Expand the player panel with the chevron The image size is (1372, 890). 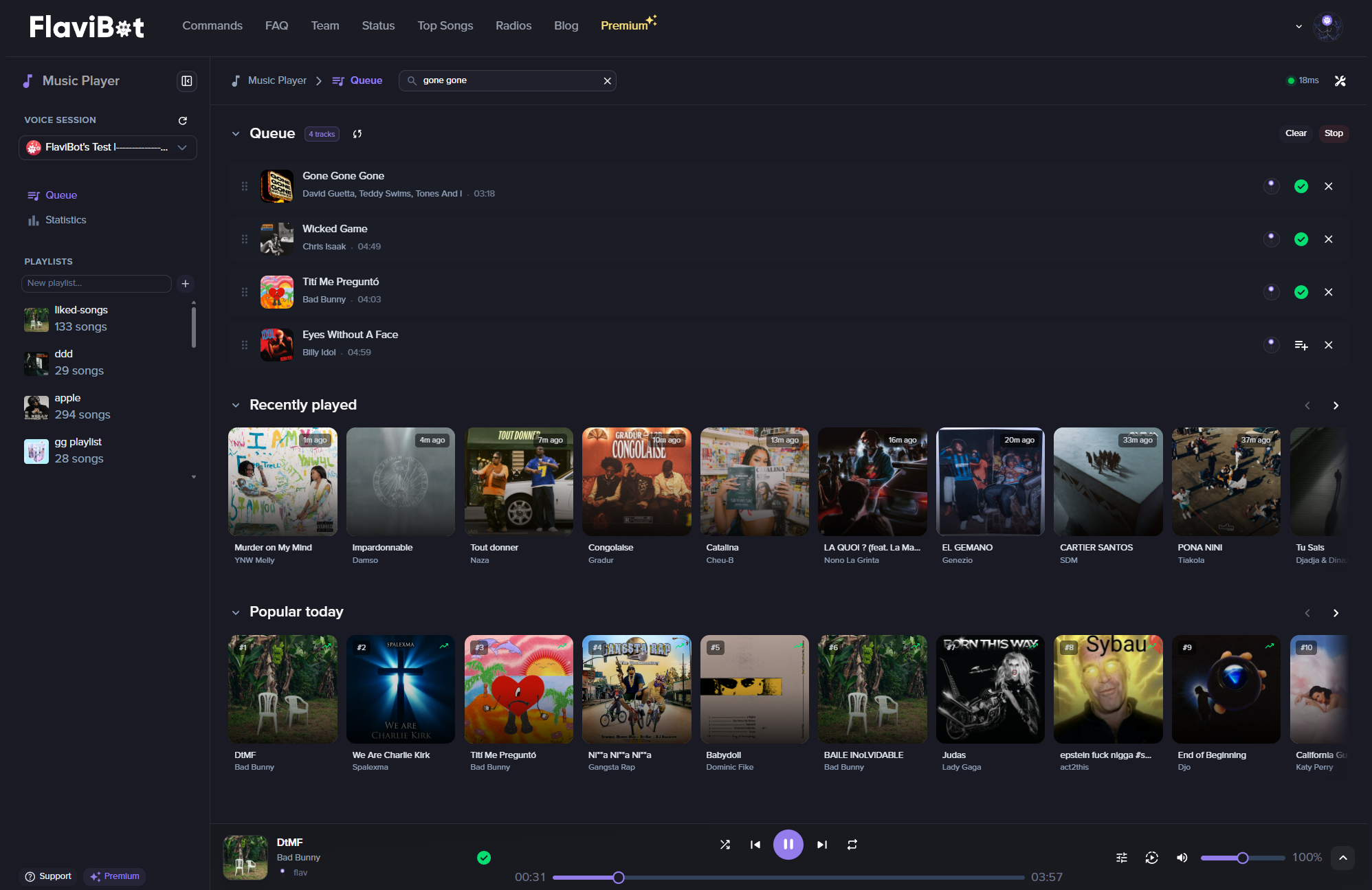tap(1342, 858)
